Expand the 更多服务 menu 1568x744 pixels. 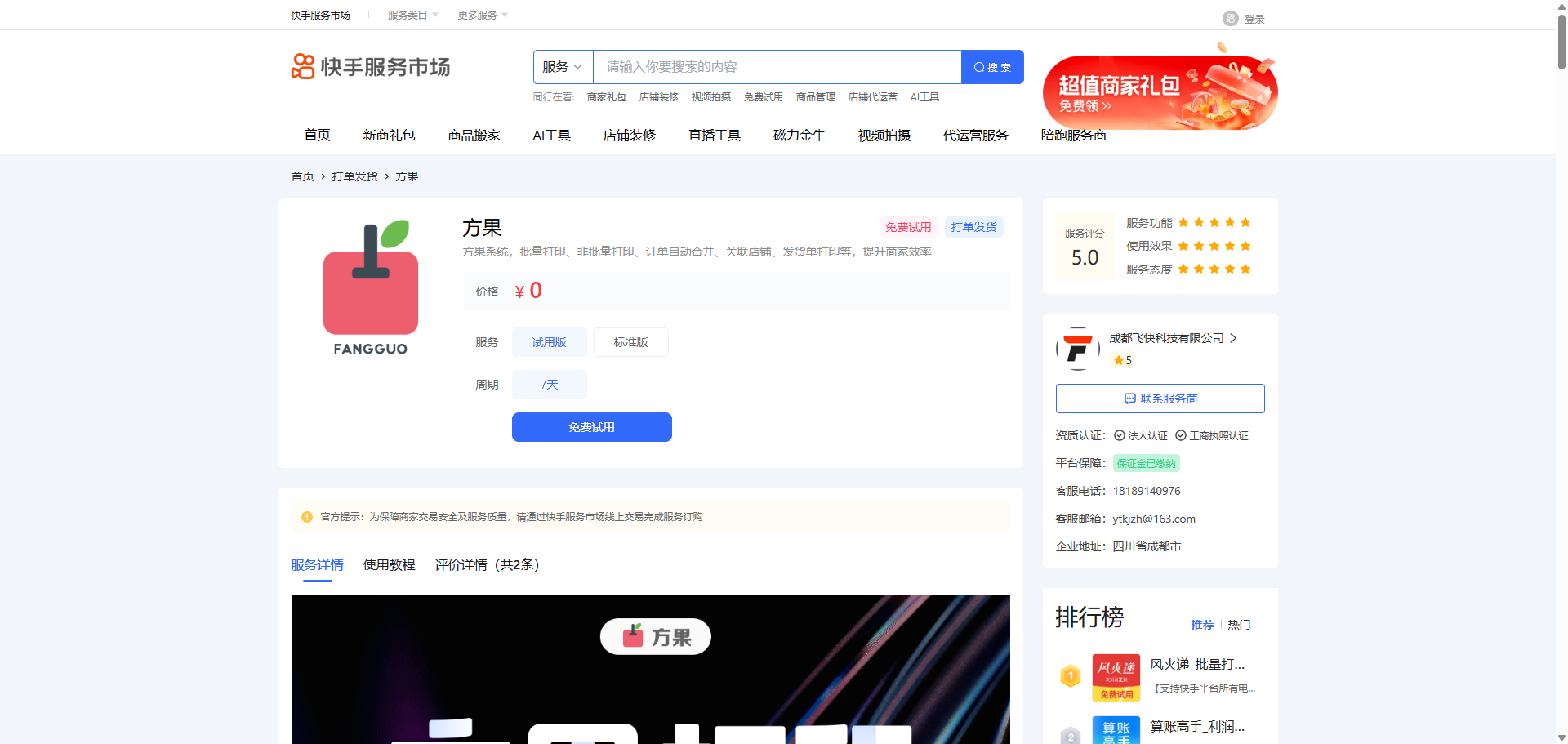tap(483, 16)
